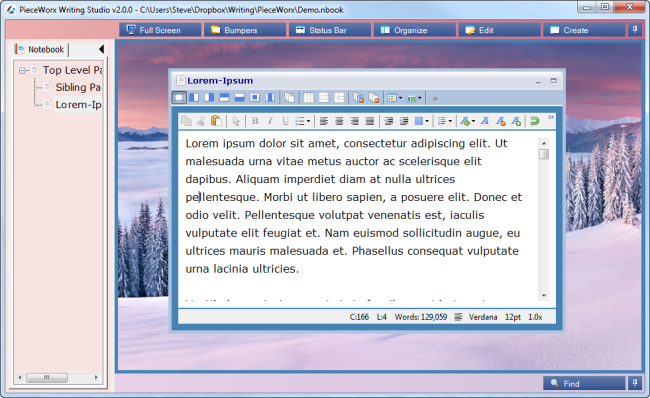The width and height of the screenshot is (650, 398).
Task: Click the green word wrap arrow icon
Action: point(535,121)
